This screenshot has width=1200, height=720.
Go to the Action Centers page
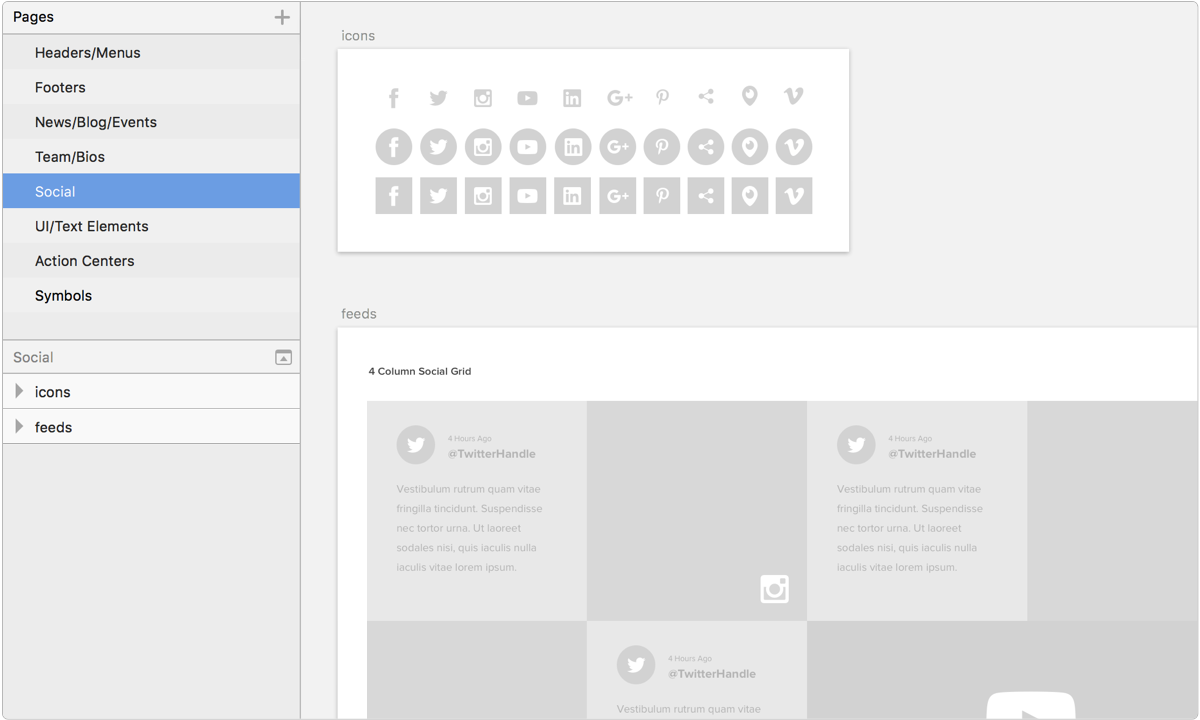pyautogui.click(x=151, y=261)
